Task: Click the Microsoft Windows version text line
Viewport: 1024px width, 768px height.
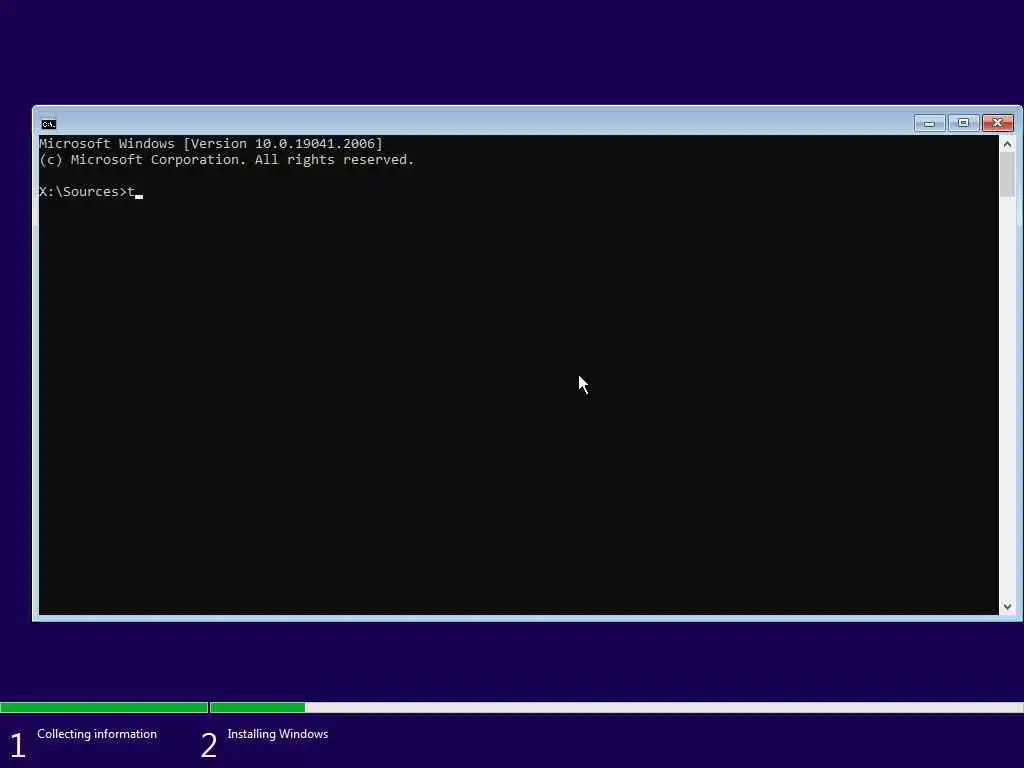Action: coord(211,144)
